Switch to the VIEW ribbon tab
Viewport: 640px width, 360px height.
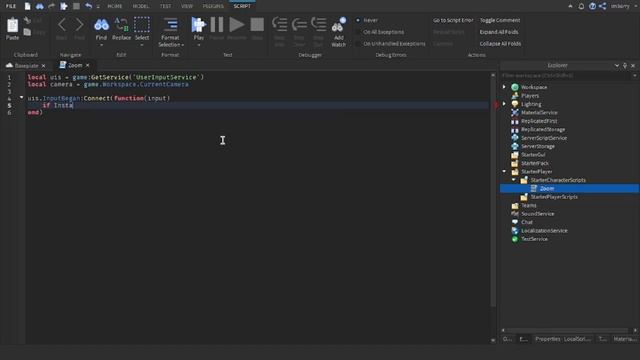click(187, 6)
